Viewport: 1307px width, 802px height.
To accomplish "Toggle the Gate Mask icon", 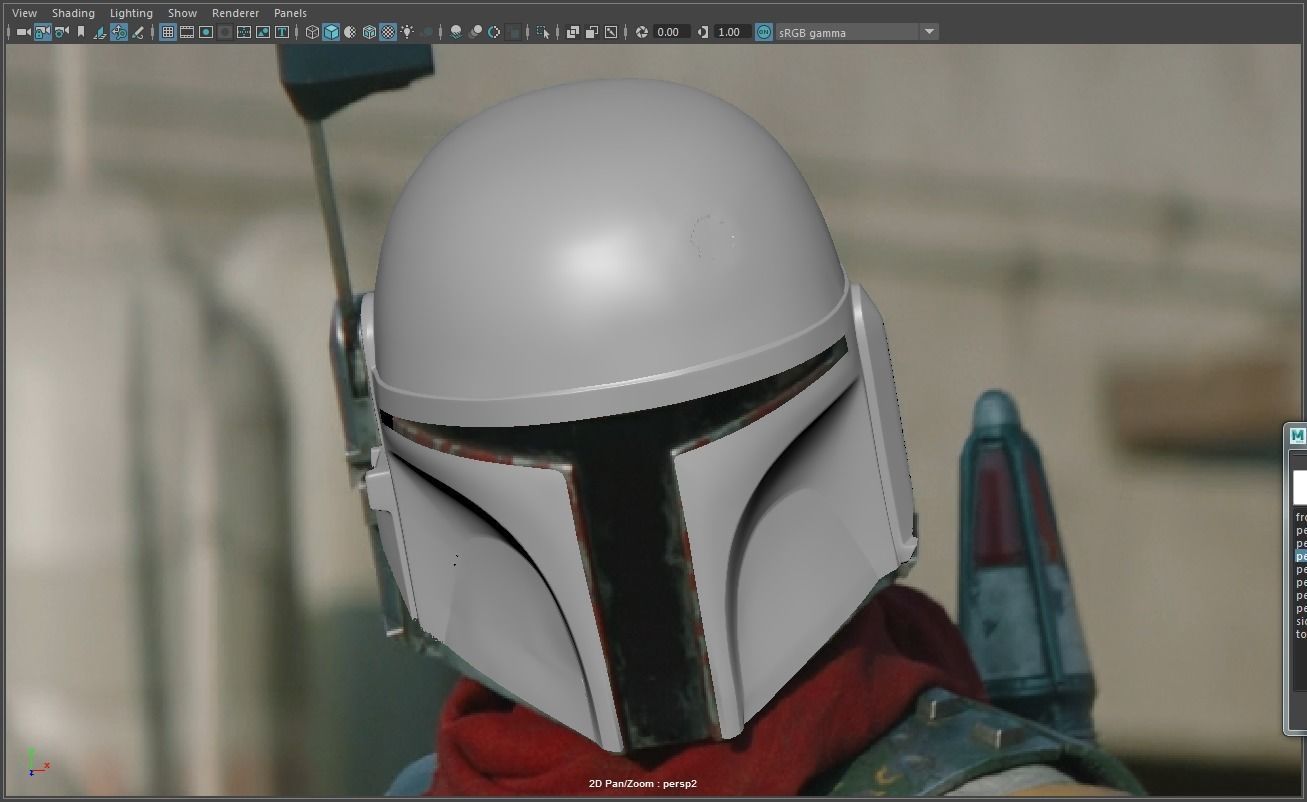I will click(x=225, y=32).
